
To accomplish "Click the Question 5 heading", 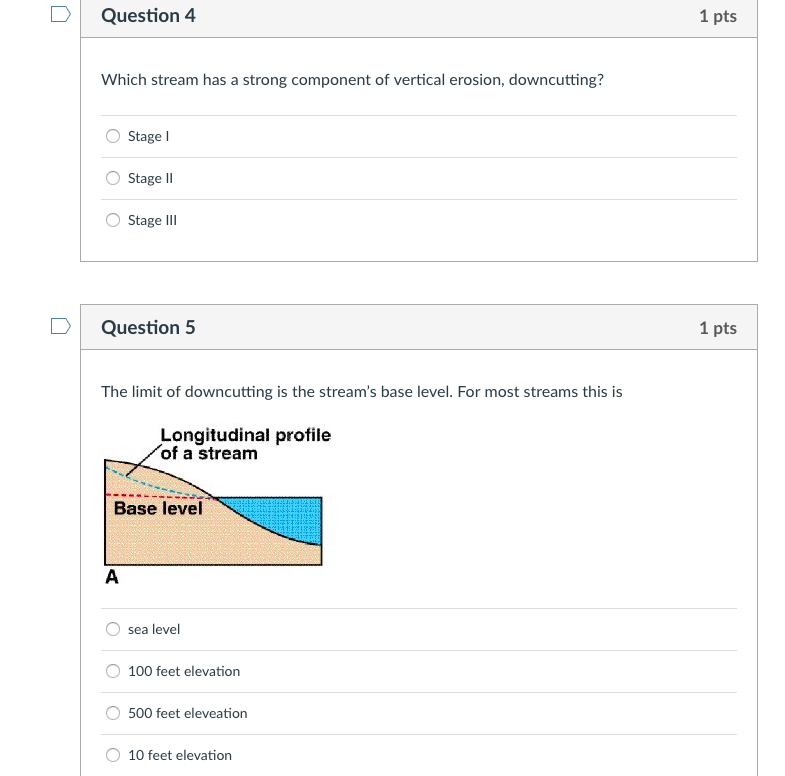I will (148, 327).
